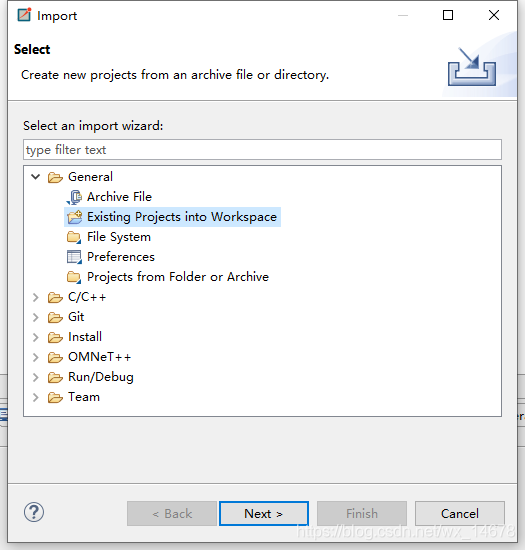
Task: Click the C/C++ folder icon
Action: (55, 297)
